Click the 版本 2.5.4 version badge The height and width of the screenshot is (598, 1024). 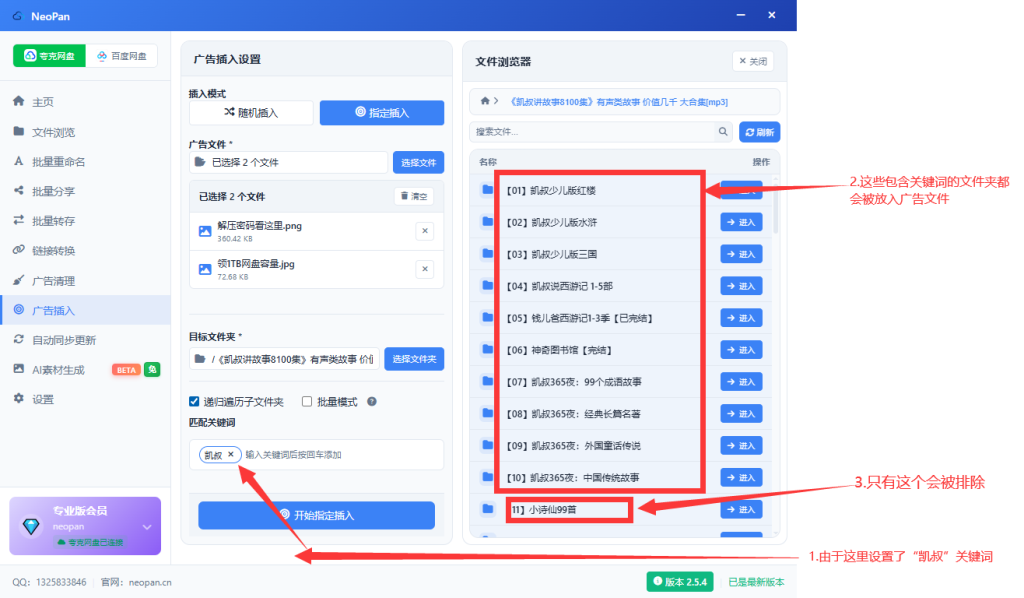click(680, 582)
